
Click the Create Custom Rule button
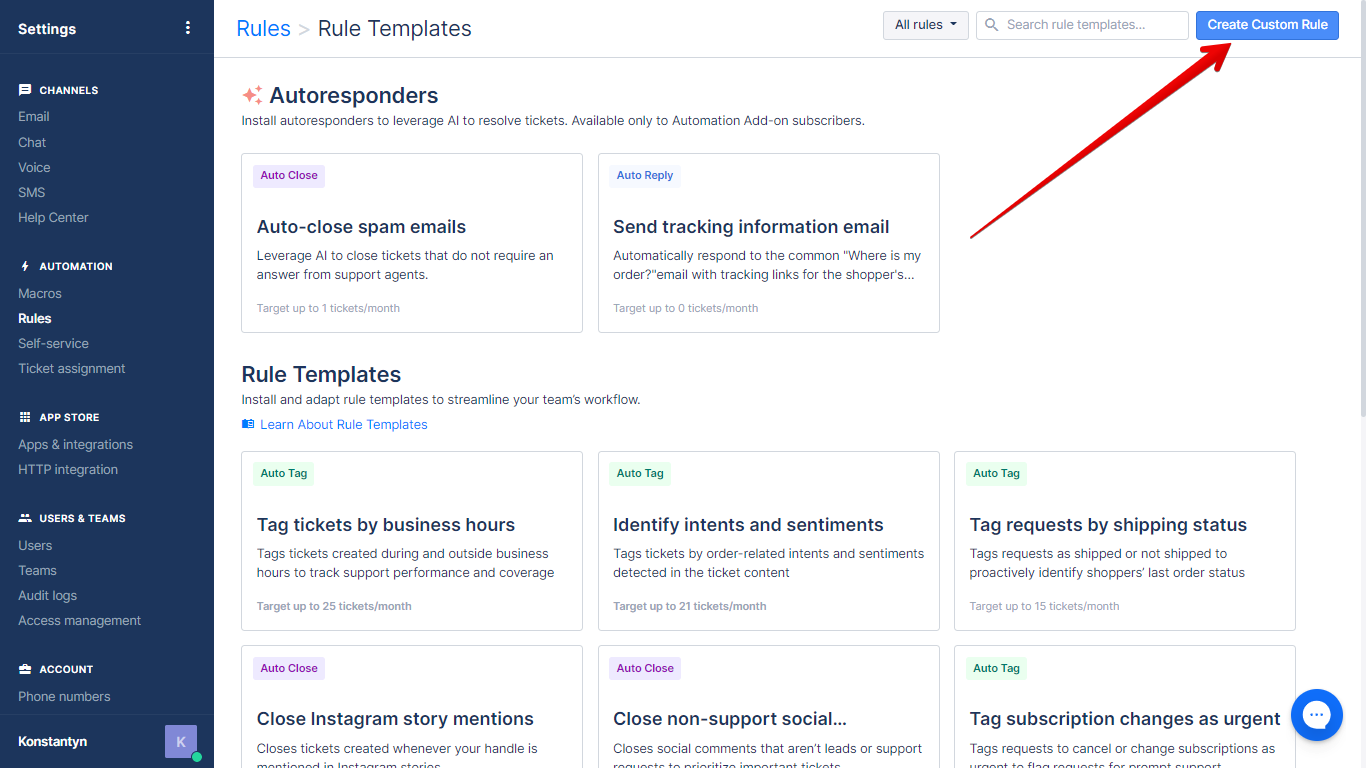1267,25
